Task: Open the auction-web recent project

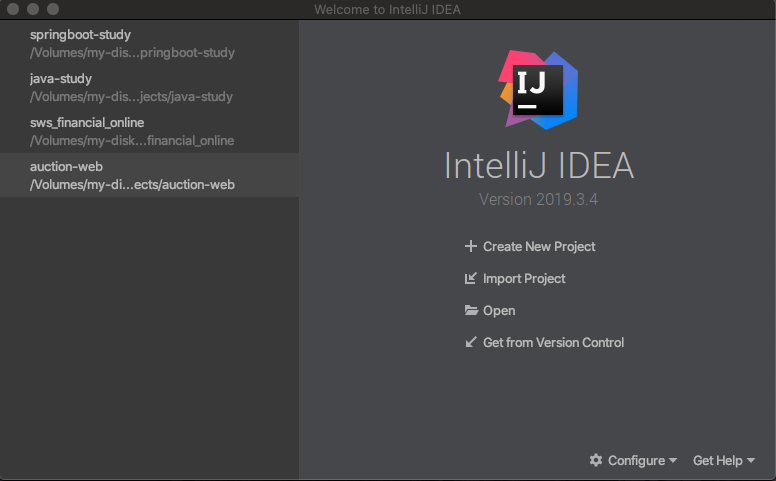Action: tap(132, 175)
